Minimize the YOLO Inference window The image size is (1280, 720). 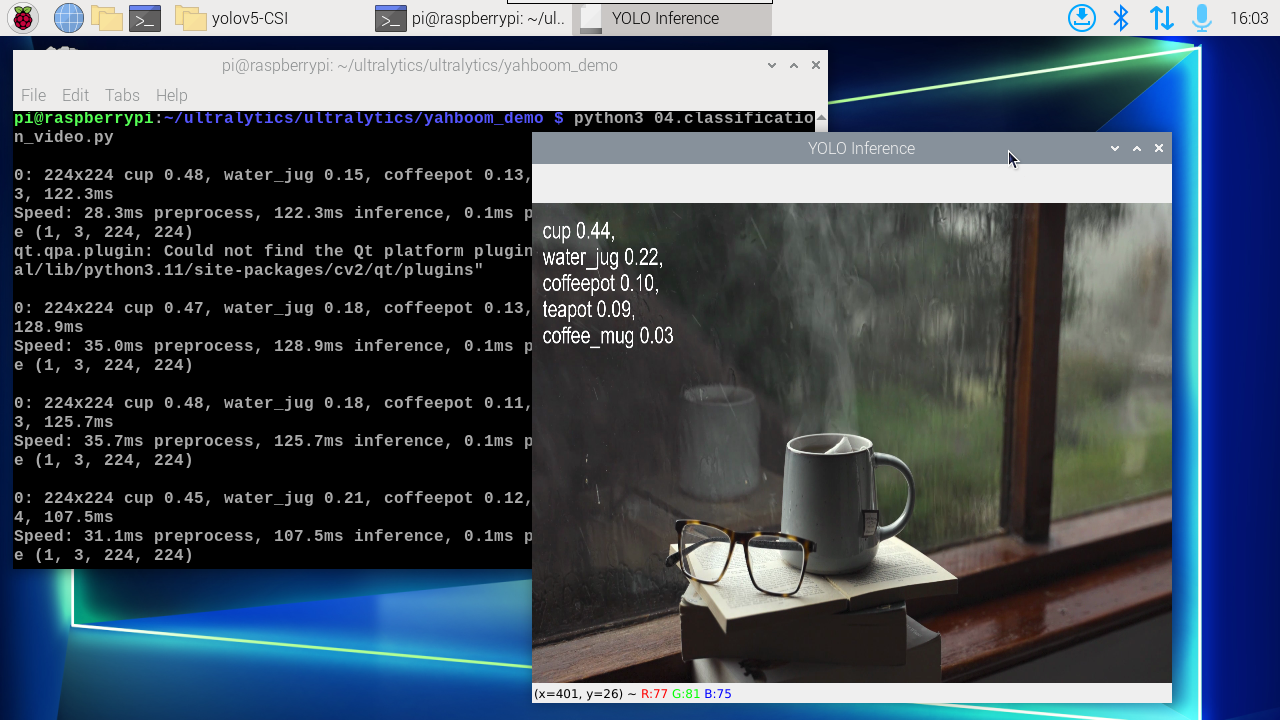coord(1115,148)
